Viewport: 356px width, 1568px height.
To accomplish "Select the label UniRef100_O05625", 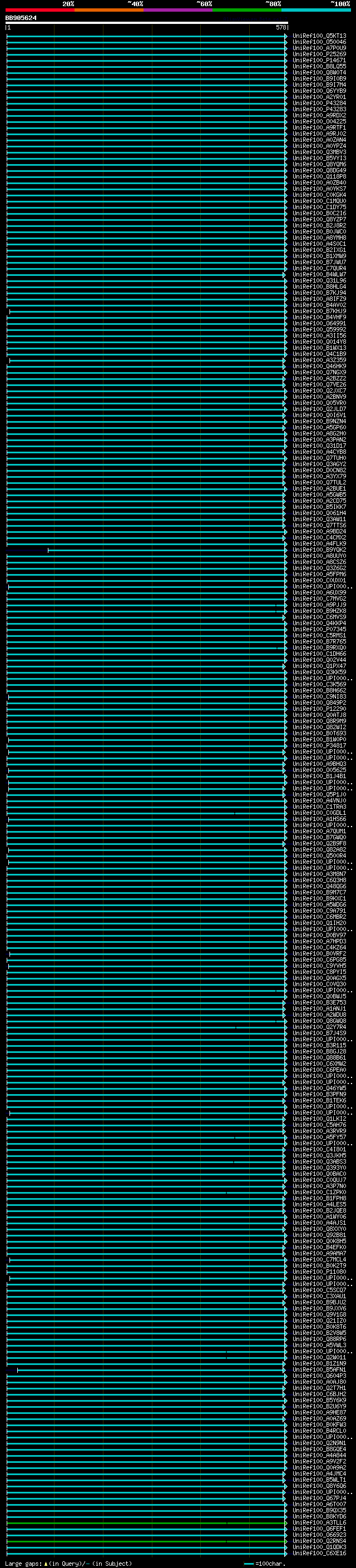I will point(319,769).
